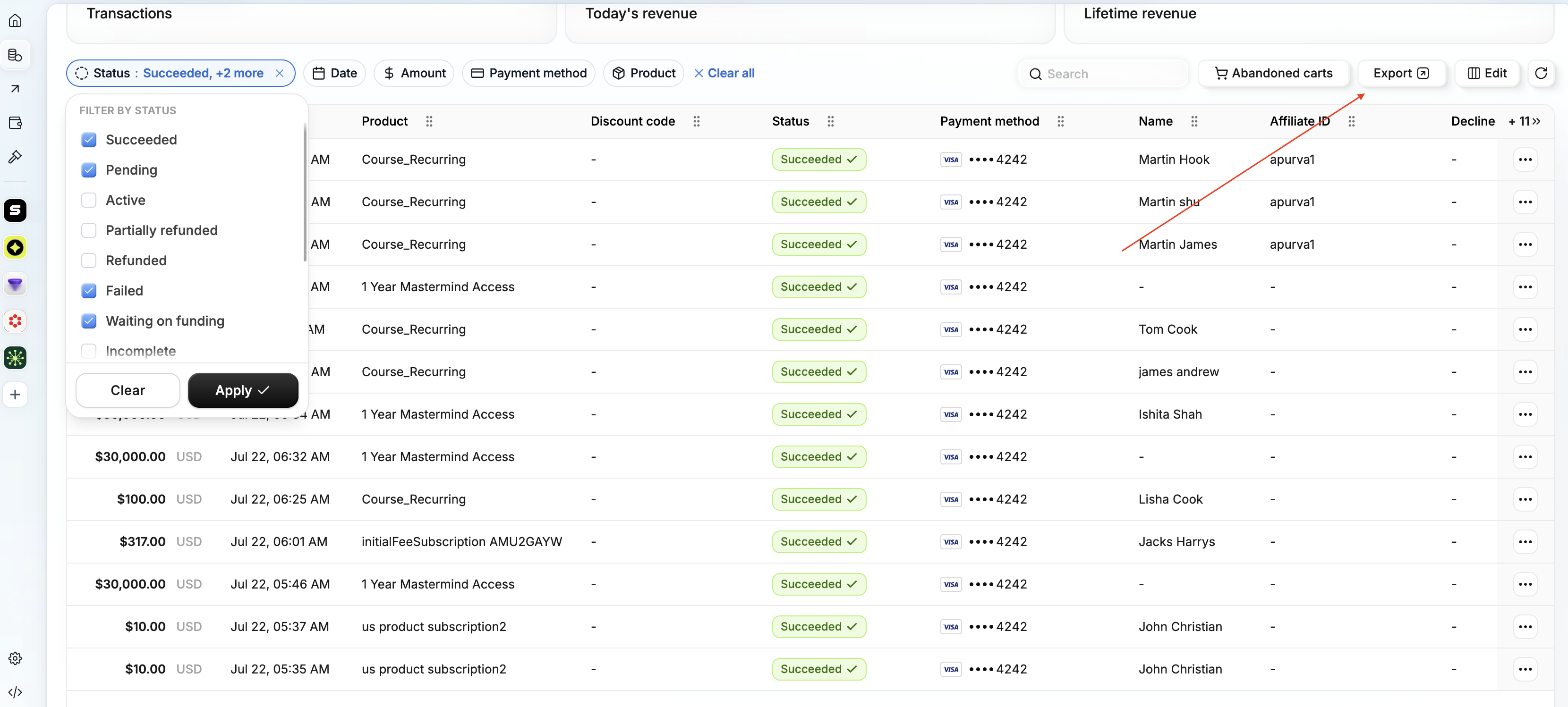This screenshot has height=707, width=1568.
Task: Click the Export button
Action: pos(1401,73)
